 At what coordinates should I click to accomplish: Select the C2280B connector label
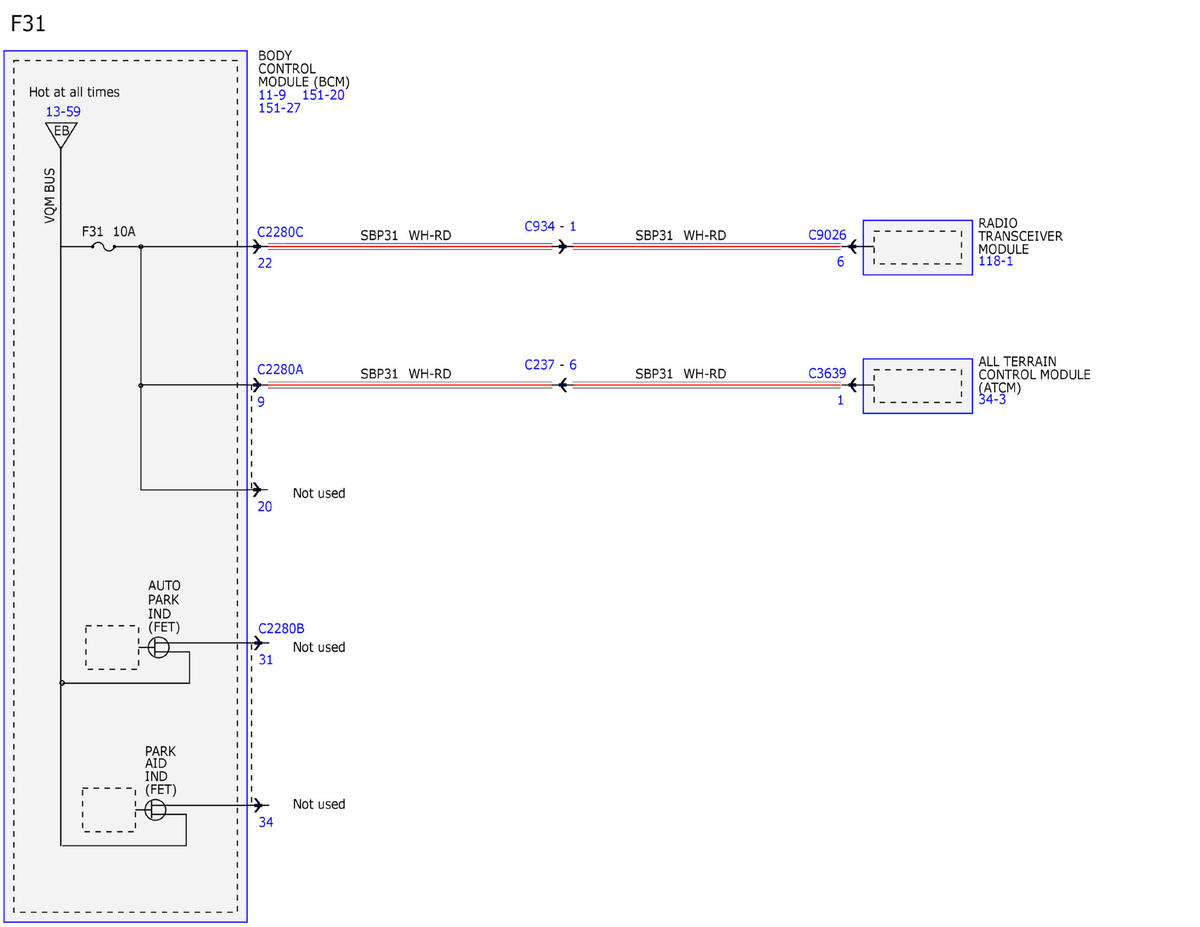point(281,628)
